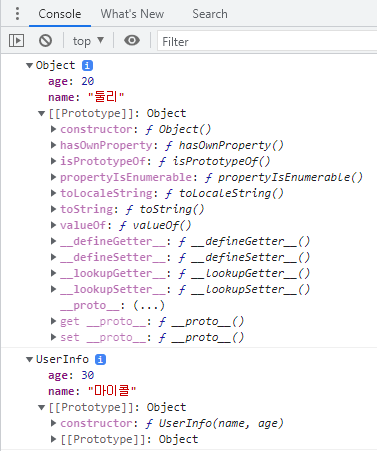
Task: Select the name "둘리" property
Action: tap(86, 97)
